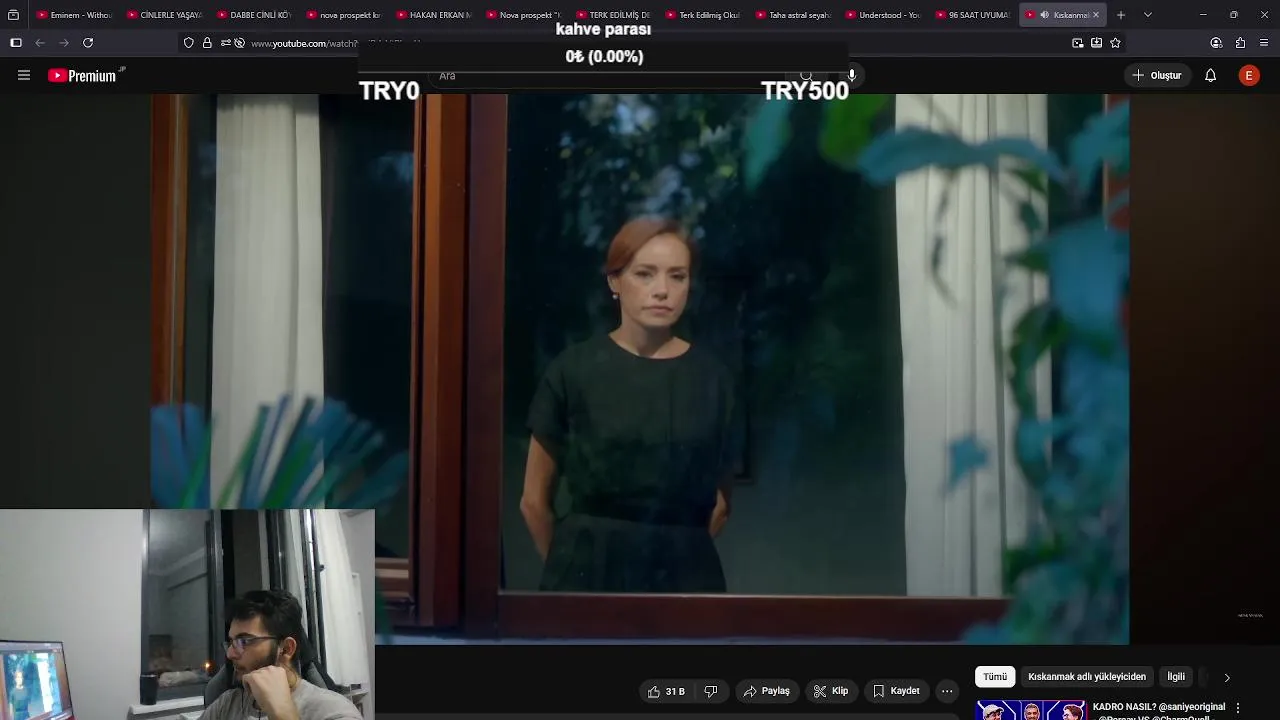Go back using the browser back arrow
The width and height of the screenshot is (1280, 720).
click(40, 43)
